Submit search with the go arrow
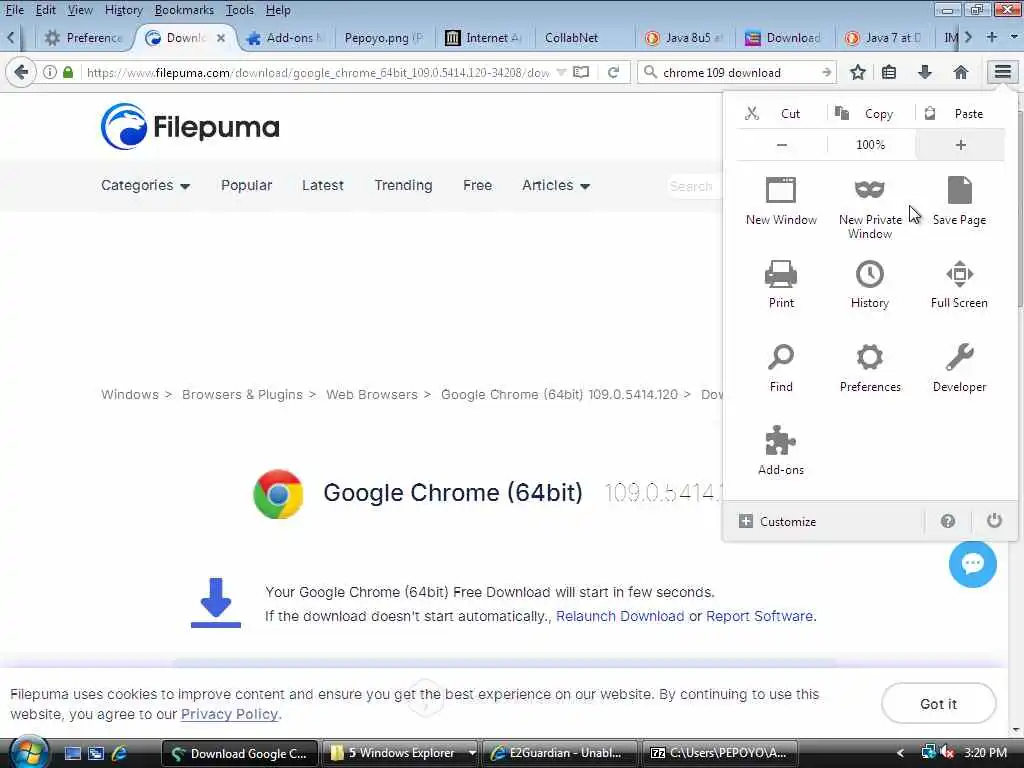This screenshot has height=768, width=1024. click(826, 72)
